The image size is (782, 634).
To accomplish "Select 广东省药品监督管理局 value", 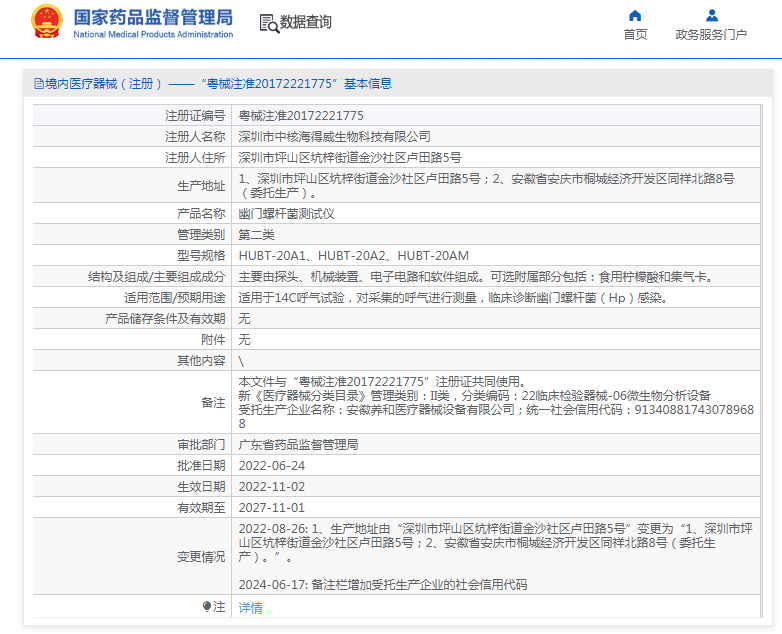I will 298,444.
